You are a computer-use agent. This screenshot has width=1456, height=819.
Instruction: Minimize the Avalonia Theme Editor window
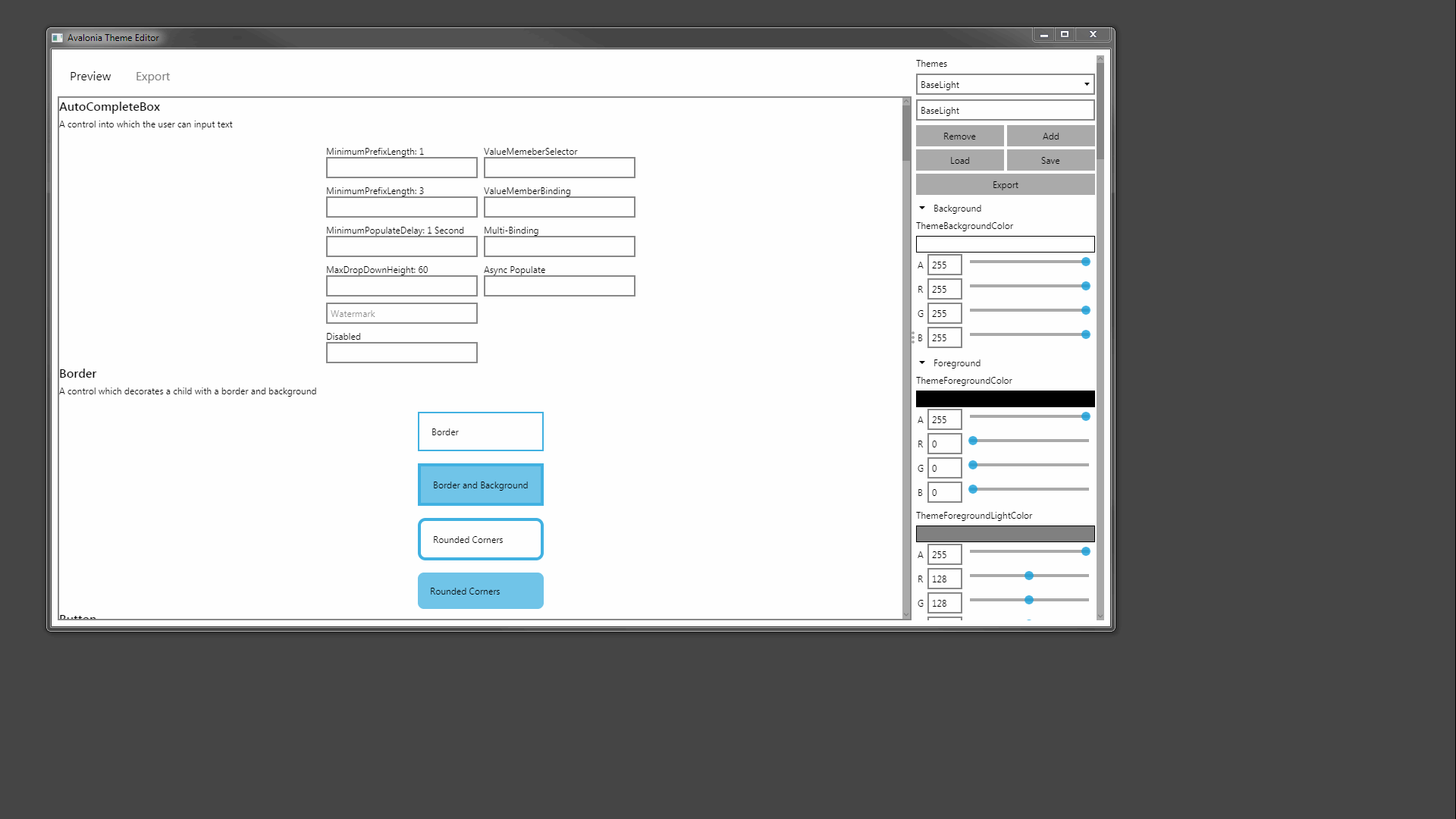pos(1043,35)
